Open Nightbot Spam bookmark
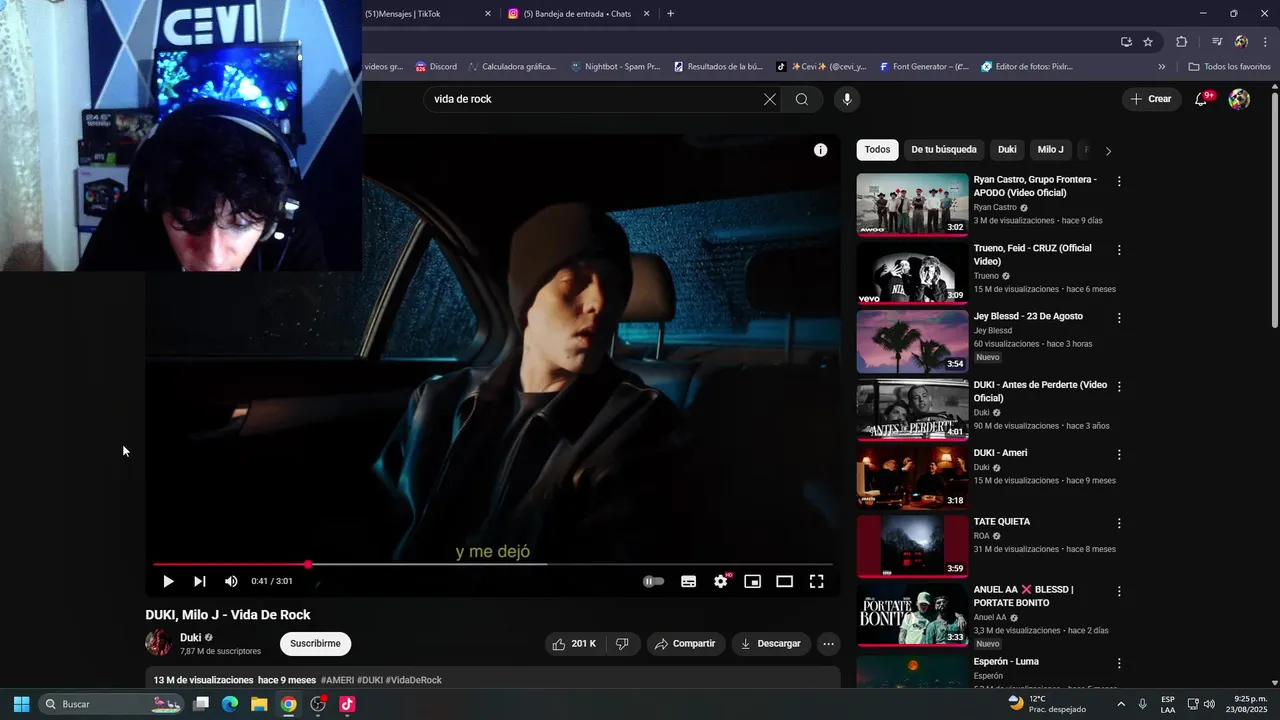The height and width of the screenshot is (720, 1280). 615,67
